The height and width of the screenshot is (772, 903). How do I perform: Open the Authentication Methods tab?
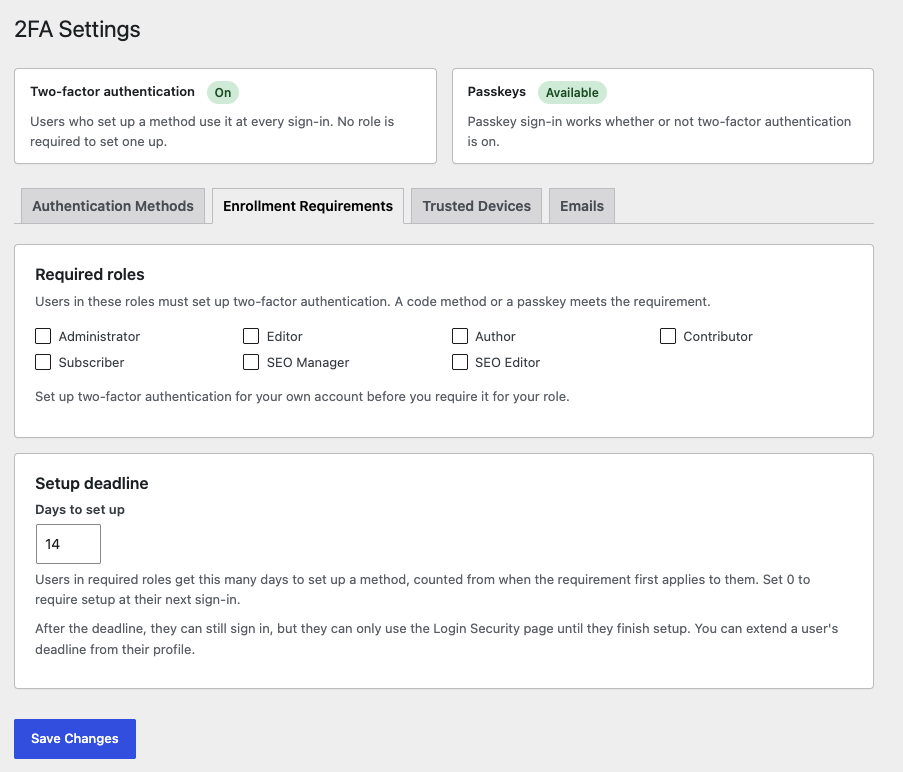[x=113, y=206]
